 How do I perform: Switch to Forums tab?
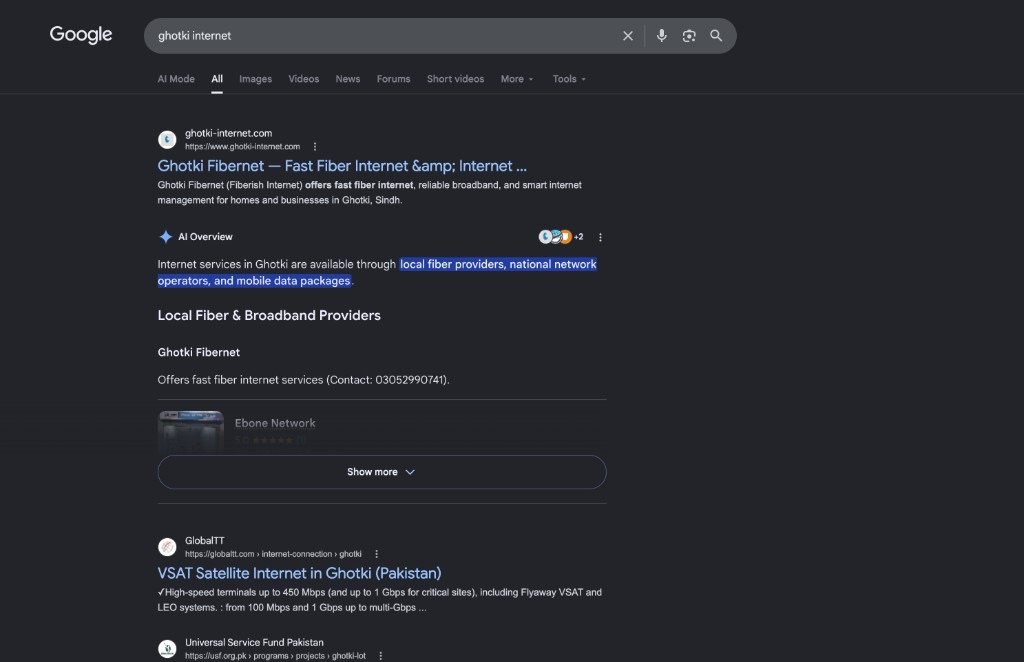[394, 79]
